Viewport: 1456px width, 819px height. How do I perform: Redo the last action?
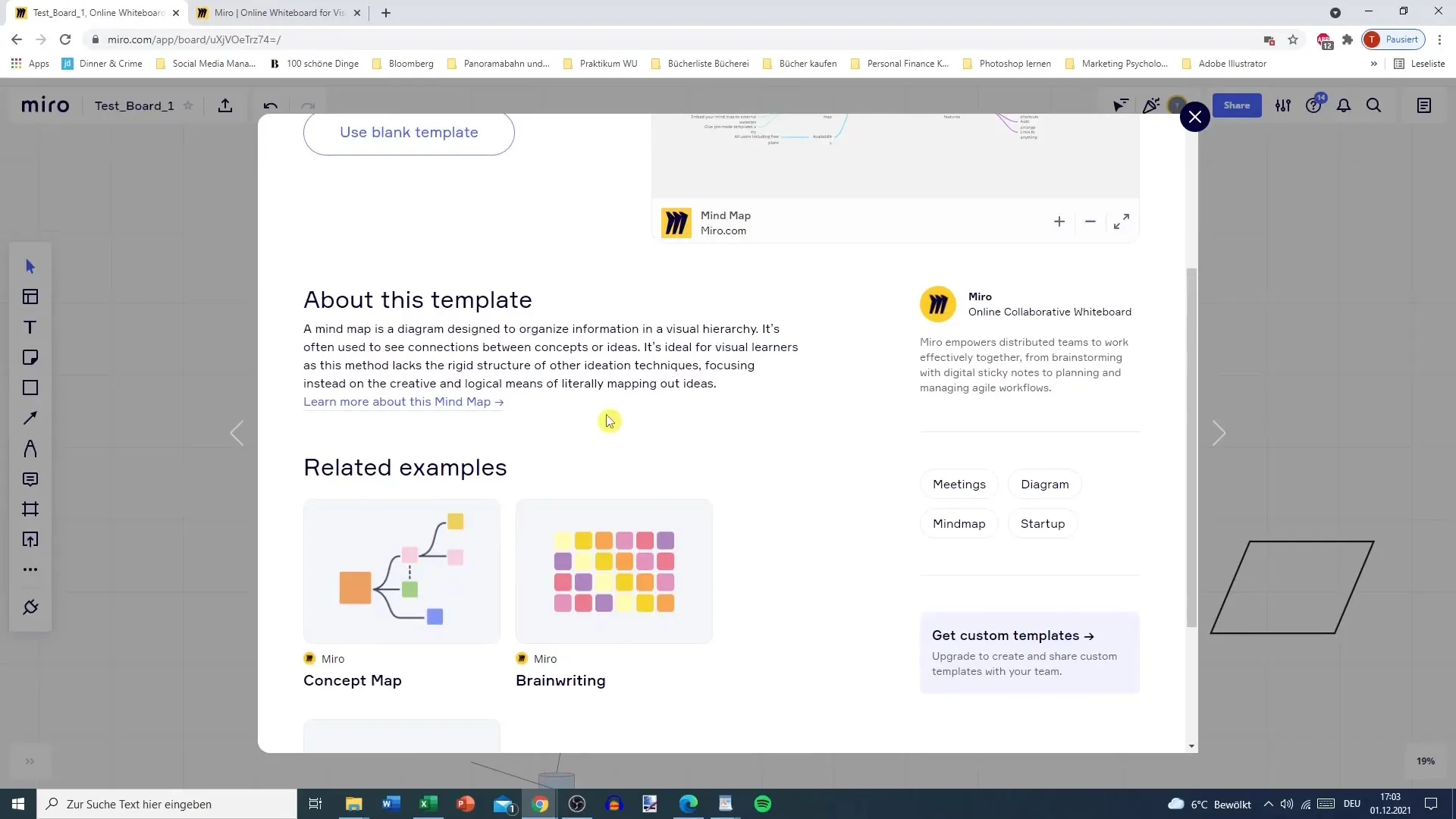click(x=308, y=105)
